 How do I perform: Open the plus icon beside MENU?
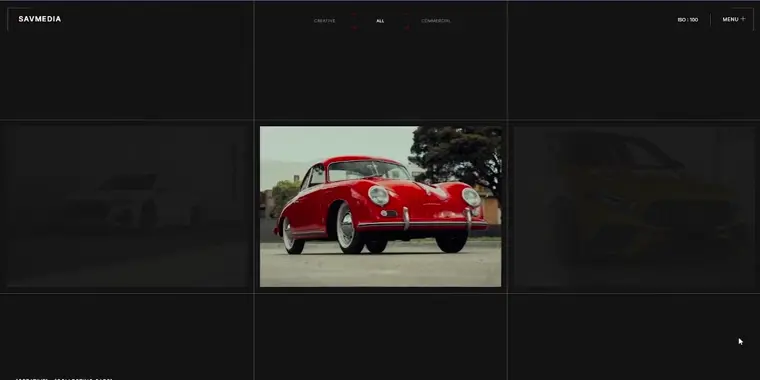click(x=743, y=19)
